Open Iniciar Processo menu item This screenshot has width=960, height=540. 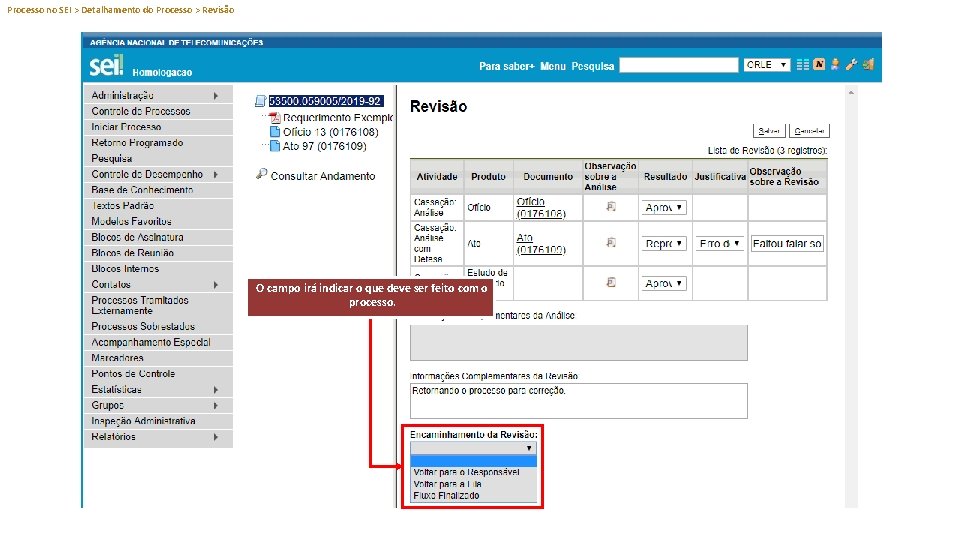pos(158,127)
